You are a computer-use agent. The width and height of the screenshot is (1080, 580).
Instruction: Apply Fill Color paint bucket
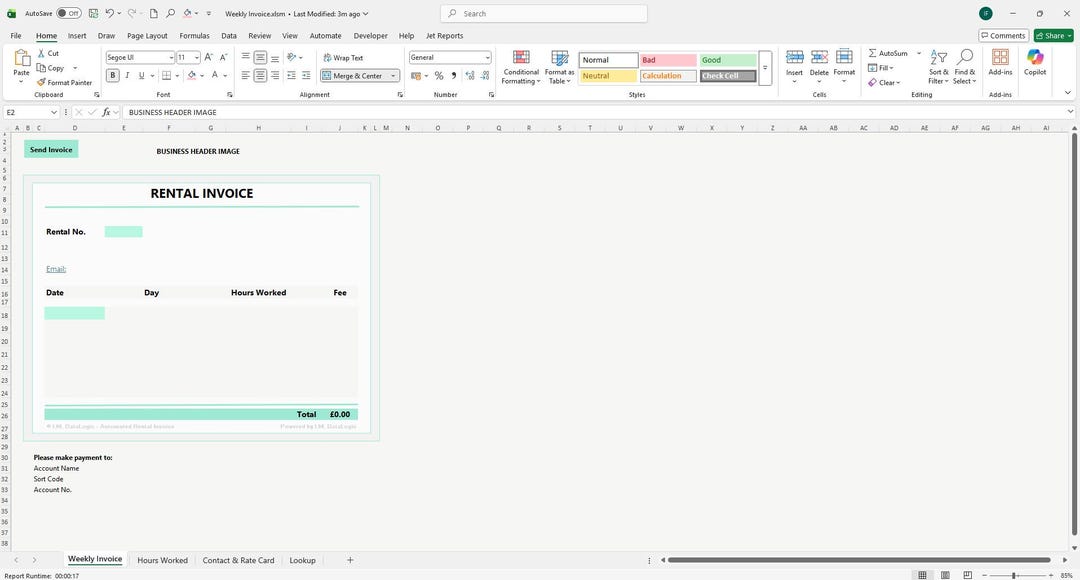click(192, 75)
